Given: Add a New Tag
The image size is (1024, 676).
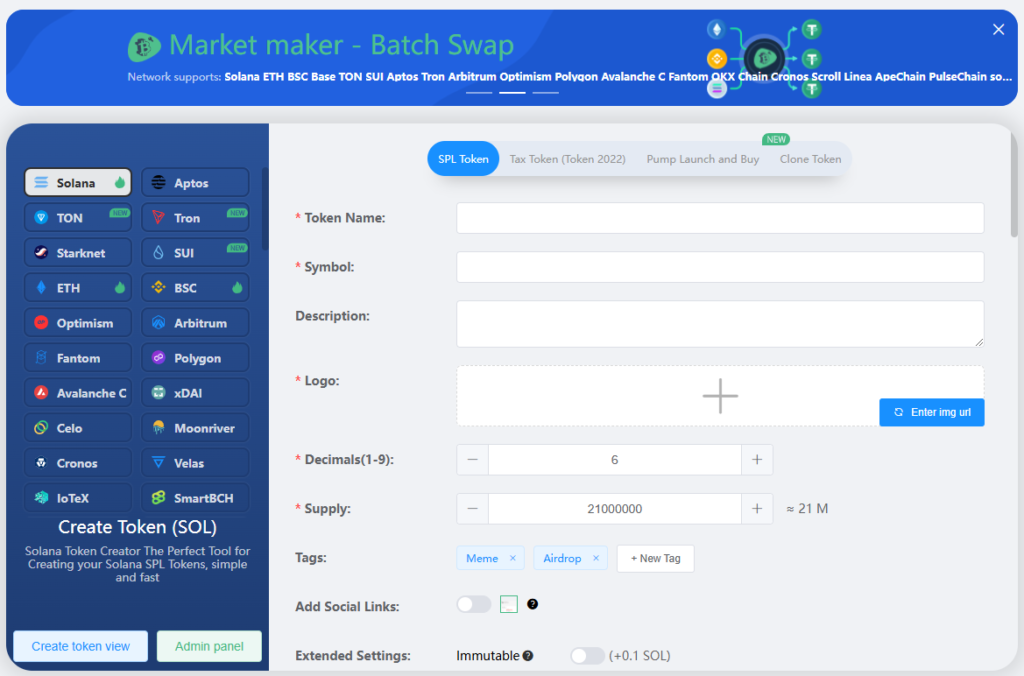Looking at the screenshot, I should (x=656, y=558).
